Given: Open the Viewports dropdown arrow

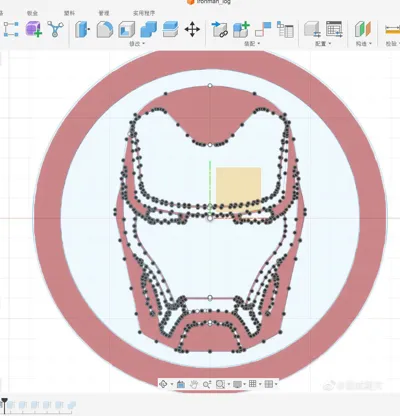Looking at the screenshot, I should (276, 385).
